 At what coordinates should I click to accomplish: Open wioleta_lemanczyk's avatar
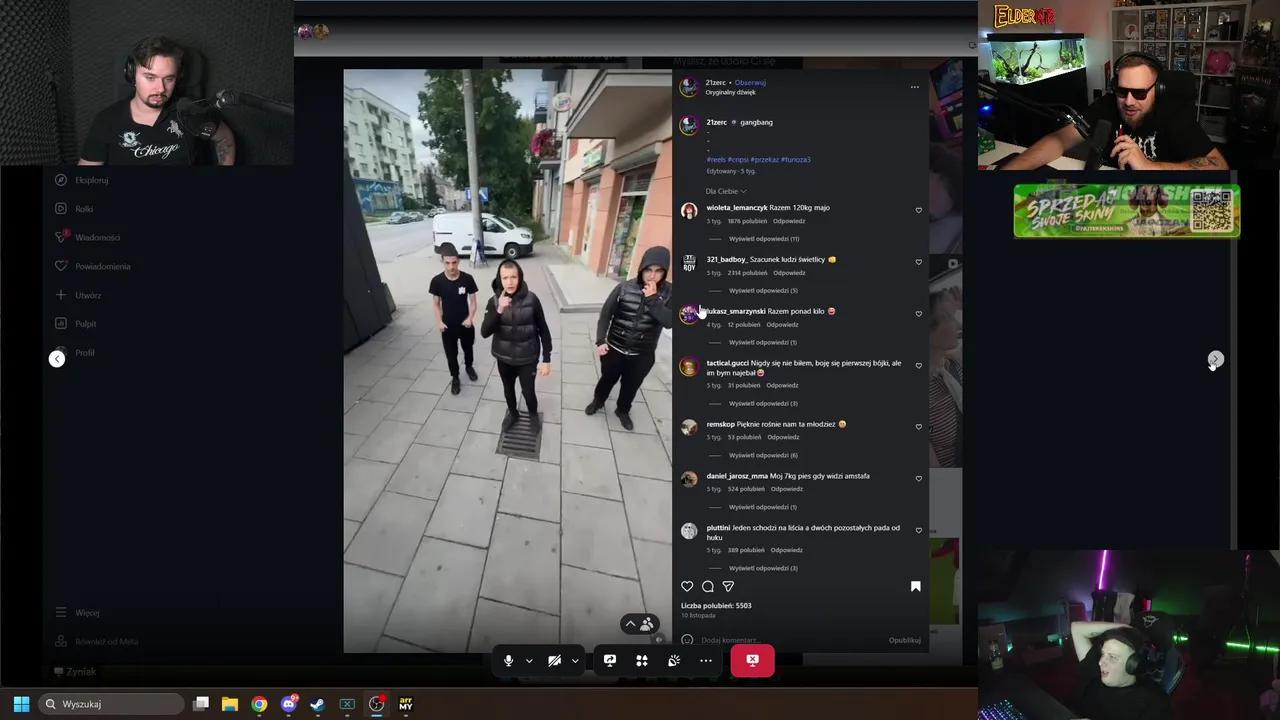[x=689, y=211]
